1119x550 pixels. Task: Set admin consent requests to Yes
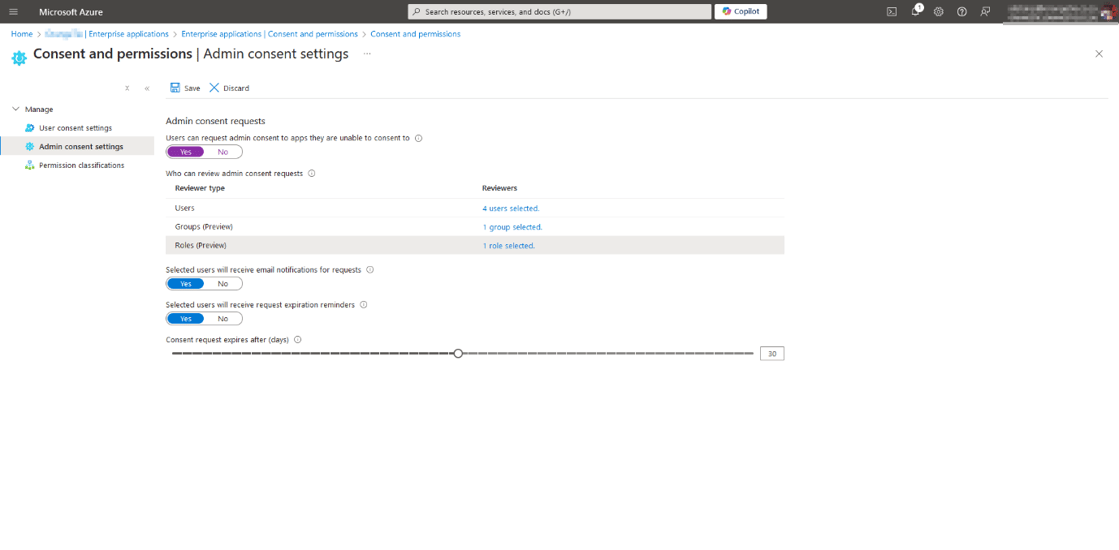tap(186, 151)
